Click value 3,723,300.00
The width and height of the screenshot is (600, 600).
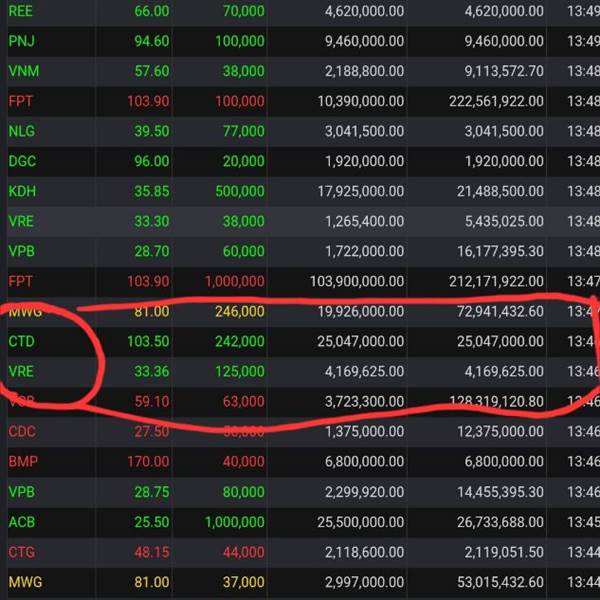coord(364,401)
